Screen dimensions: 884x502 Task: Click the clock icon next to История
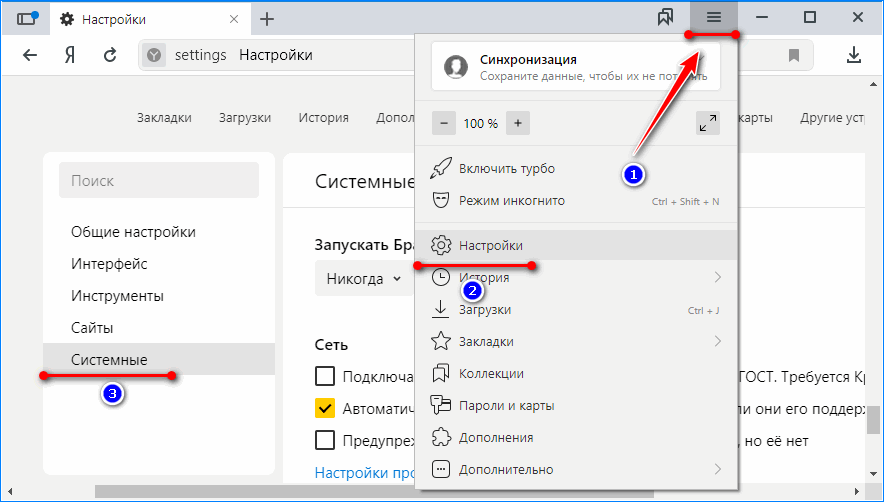tap(441, 278)
